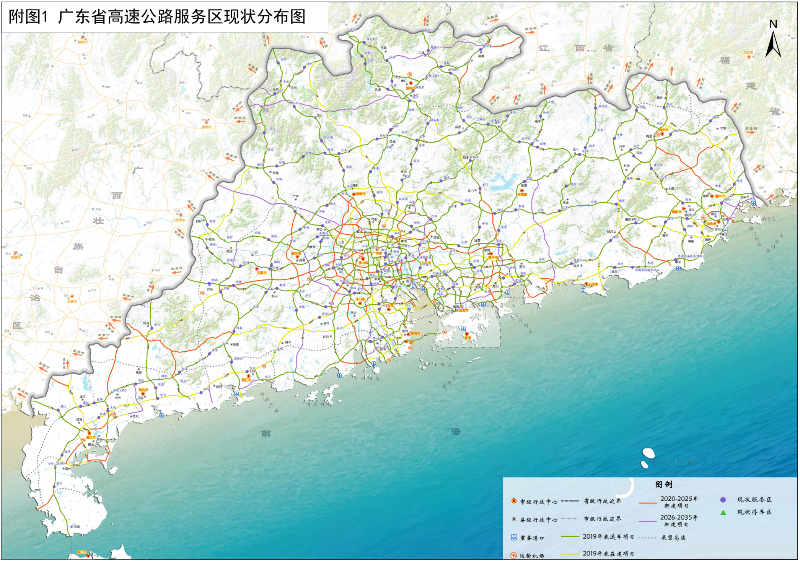Click the 现状服务区 legend text label
Image resolution: width=800 pixels, height=562 pixels.
755,498
